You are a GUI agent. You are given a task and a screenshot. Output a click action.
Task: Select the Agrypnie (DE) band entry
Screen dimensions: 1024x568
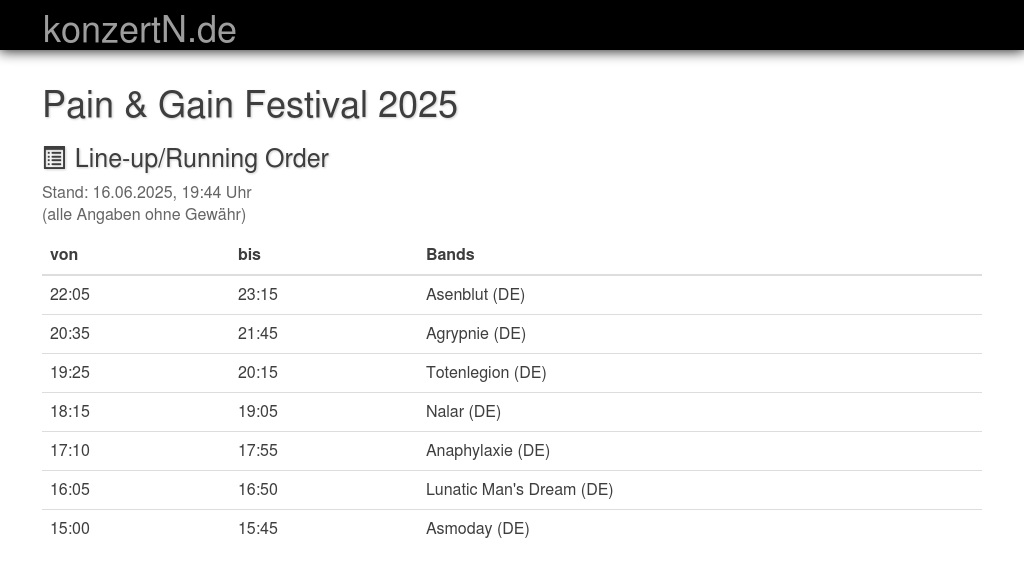pos(475,333)
